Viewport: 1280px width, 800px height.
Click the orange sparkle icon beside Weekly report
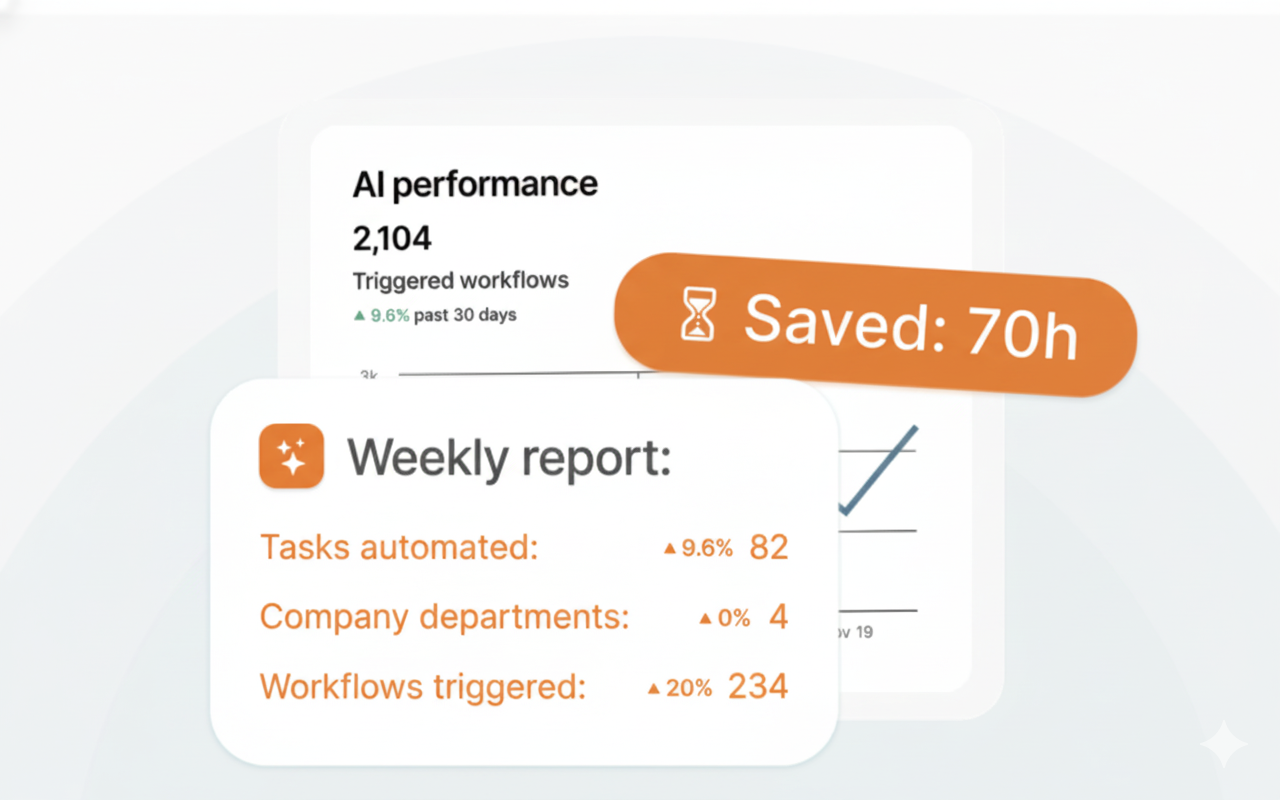(291, 456)
